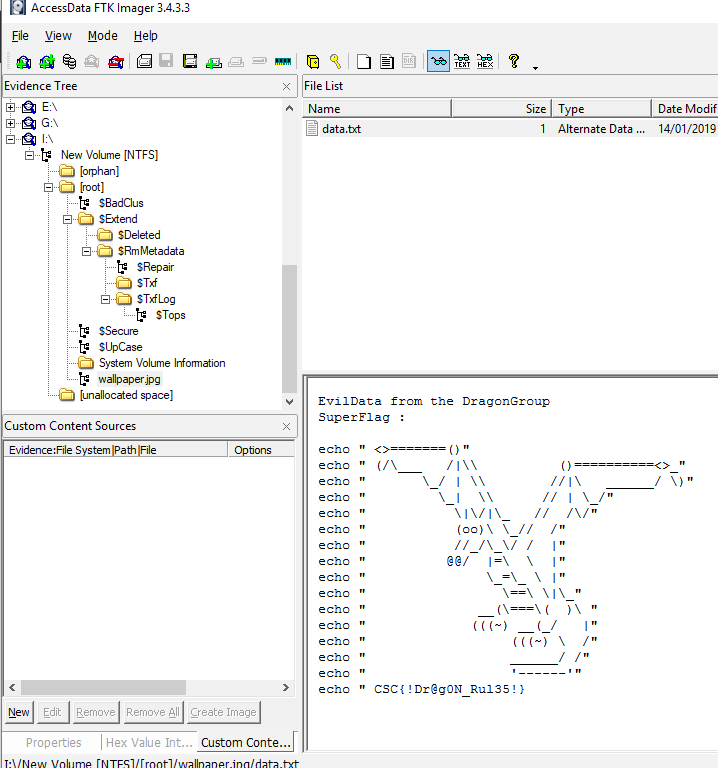Click the grayed Decrypt AD1 Image icon
The height and width of the screenshot is (768, 718).
[x=259, y=61]
